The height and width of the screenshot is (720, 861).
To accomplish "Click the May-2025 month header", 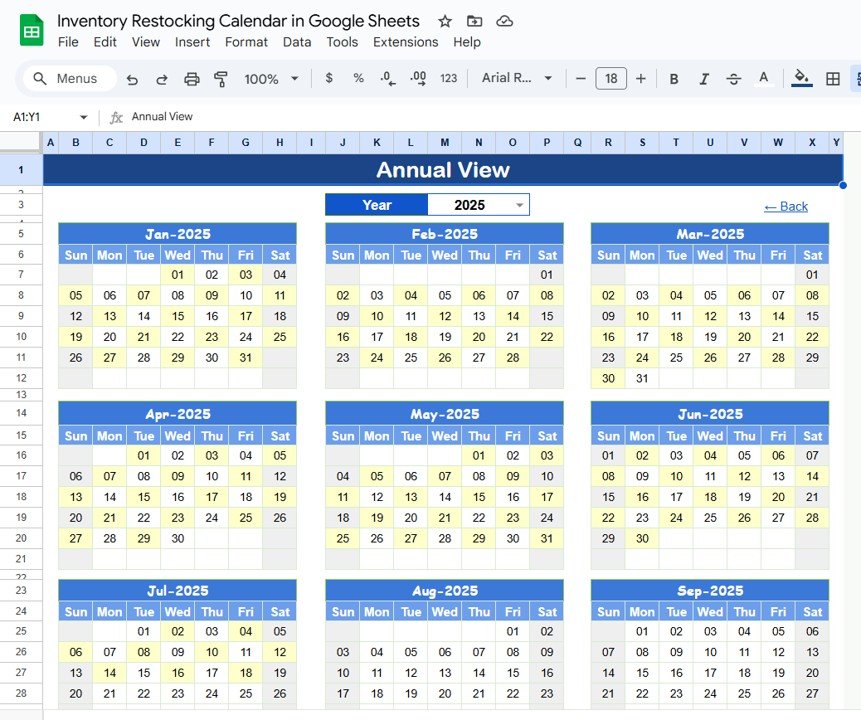I will coord(444,414).
